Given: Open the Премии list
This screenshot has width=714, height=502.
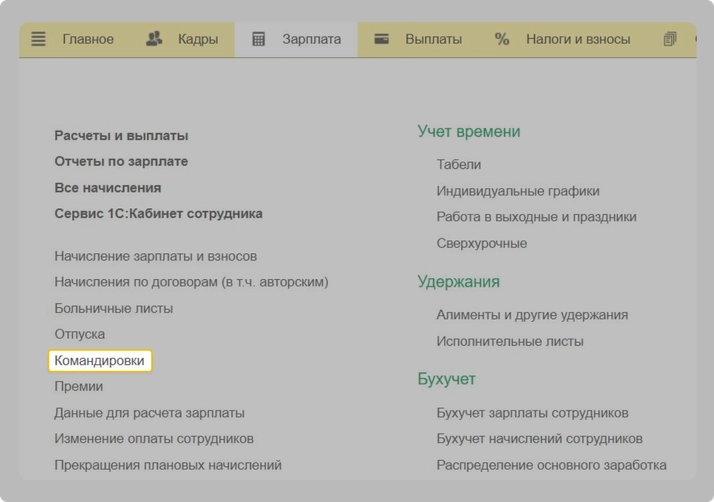Looking at the screenshot, I should click(x=79, y=386).
